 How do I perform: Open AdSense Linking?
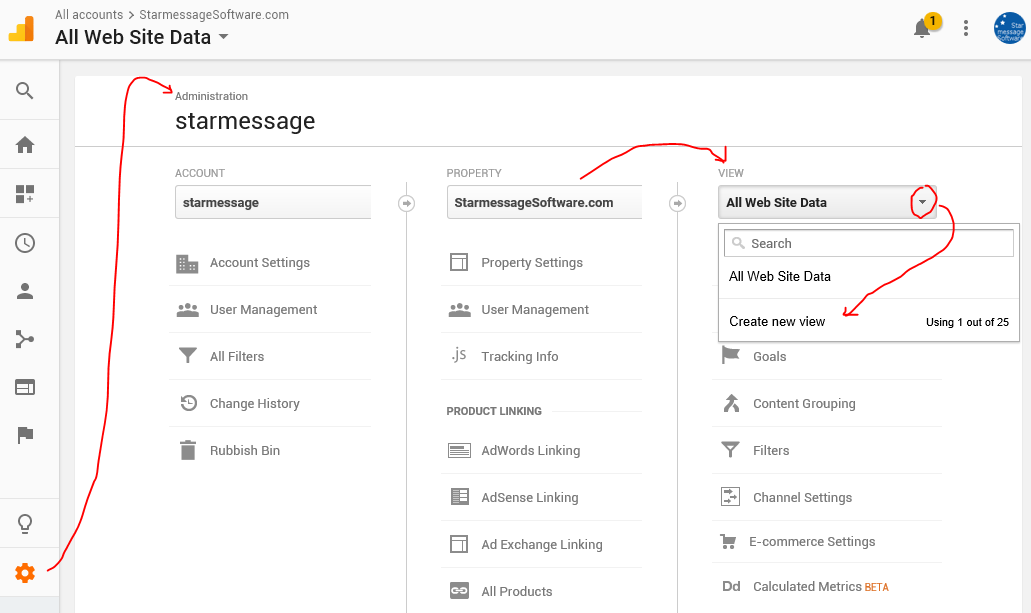(529, 497)
